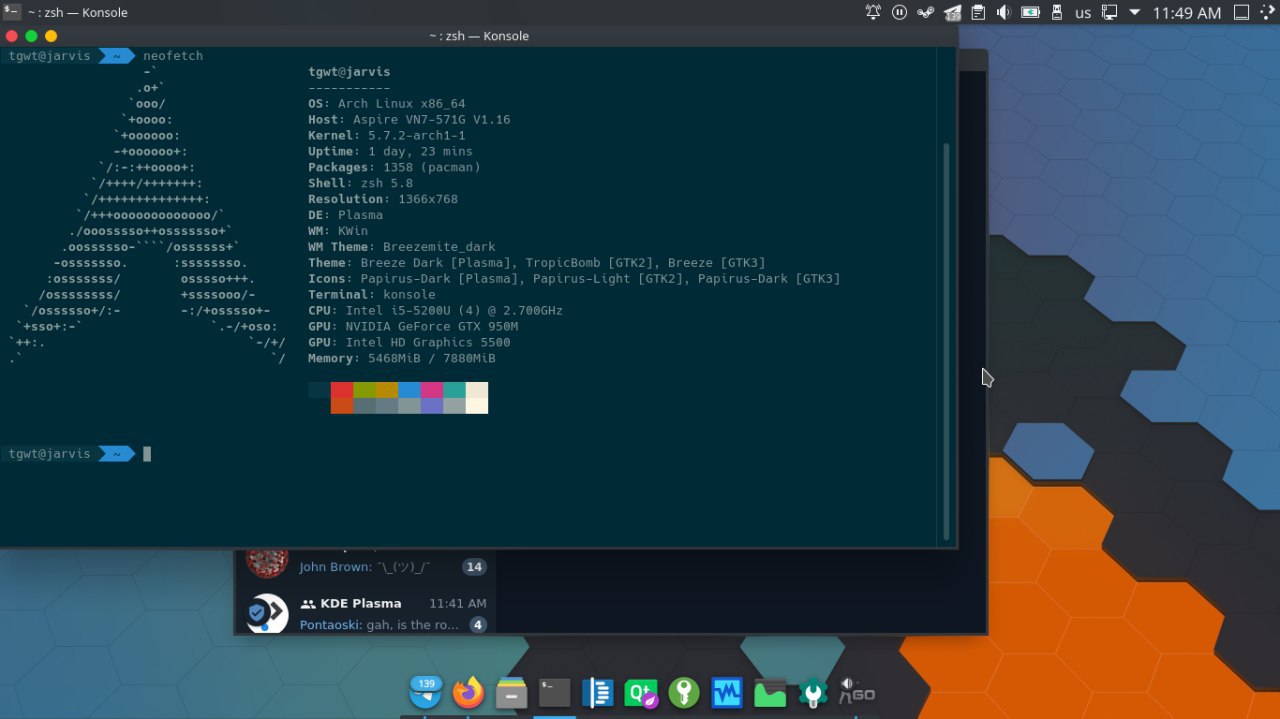Click the 'Uptime: 1 day, 23 mins' line
1280x719 pixels.
click(390, 151)
